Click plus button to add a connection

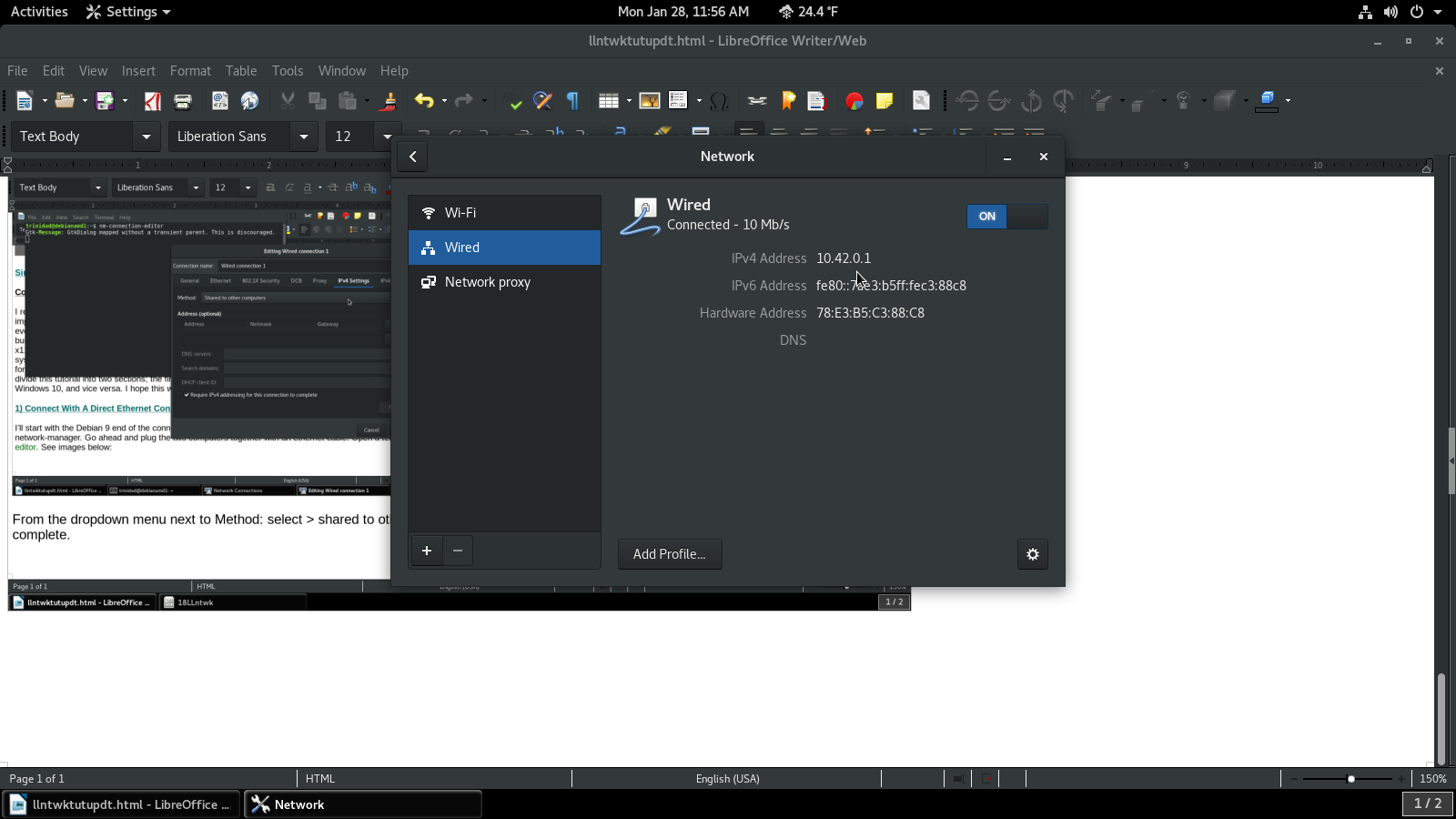(x=426, y=551)
